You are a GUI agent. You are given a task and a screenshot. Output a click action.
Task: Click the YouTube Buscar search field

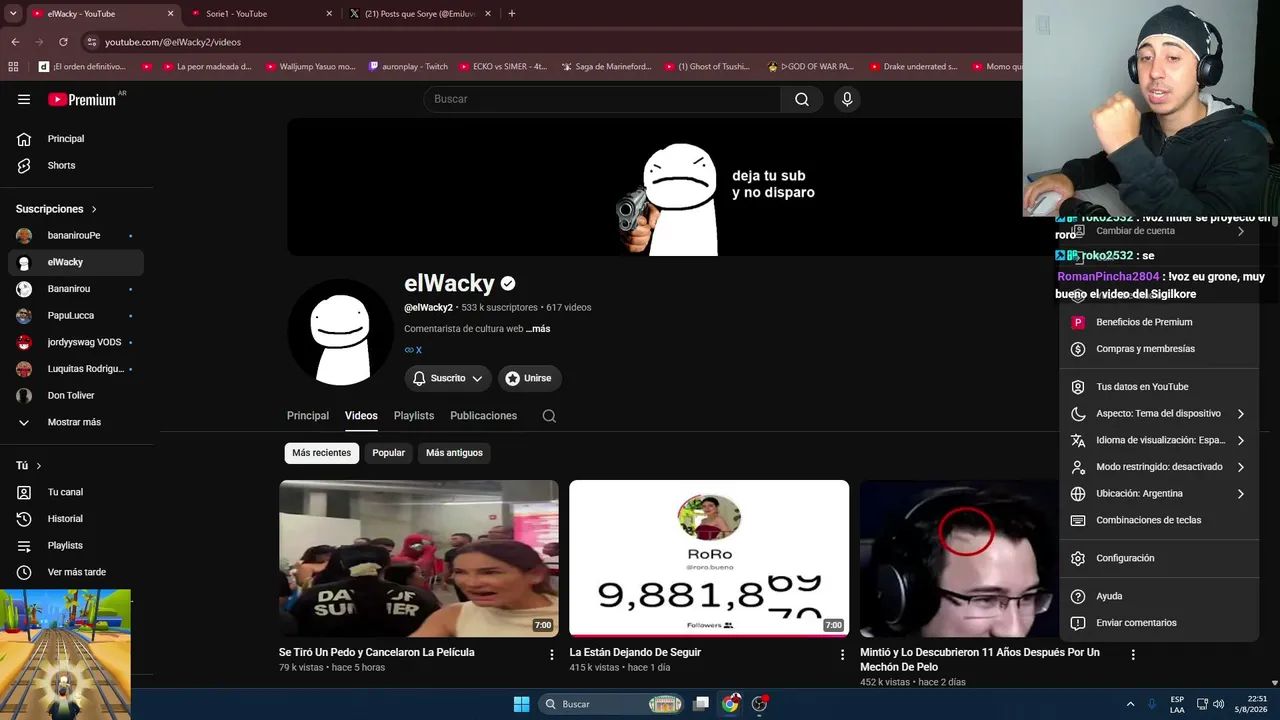coord(602,99)
